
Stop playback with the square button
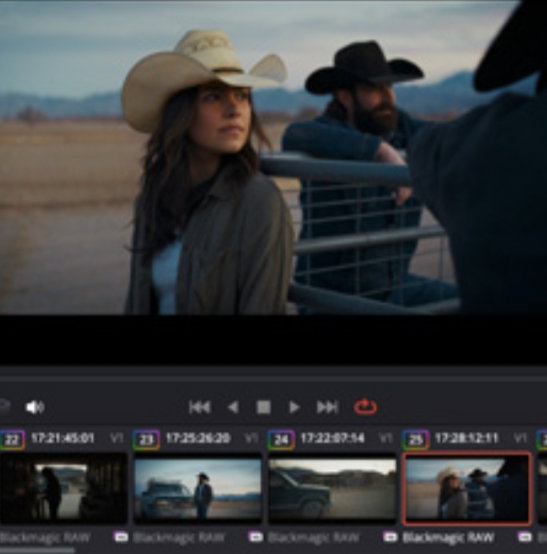(x=263, y=407)
